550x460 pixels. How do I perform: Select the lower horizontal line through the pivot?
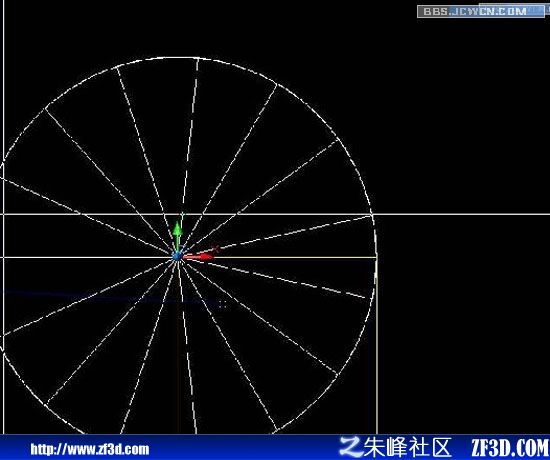pos(189,257)
